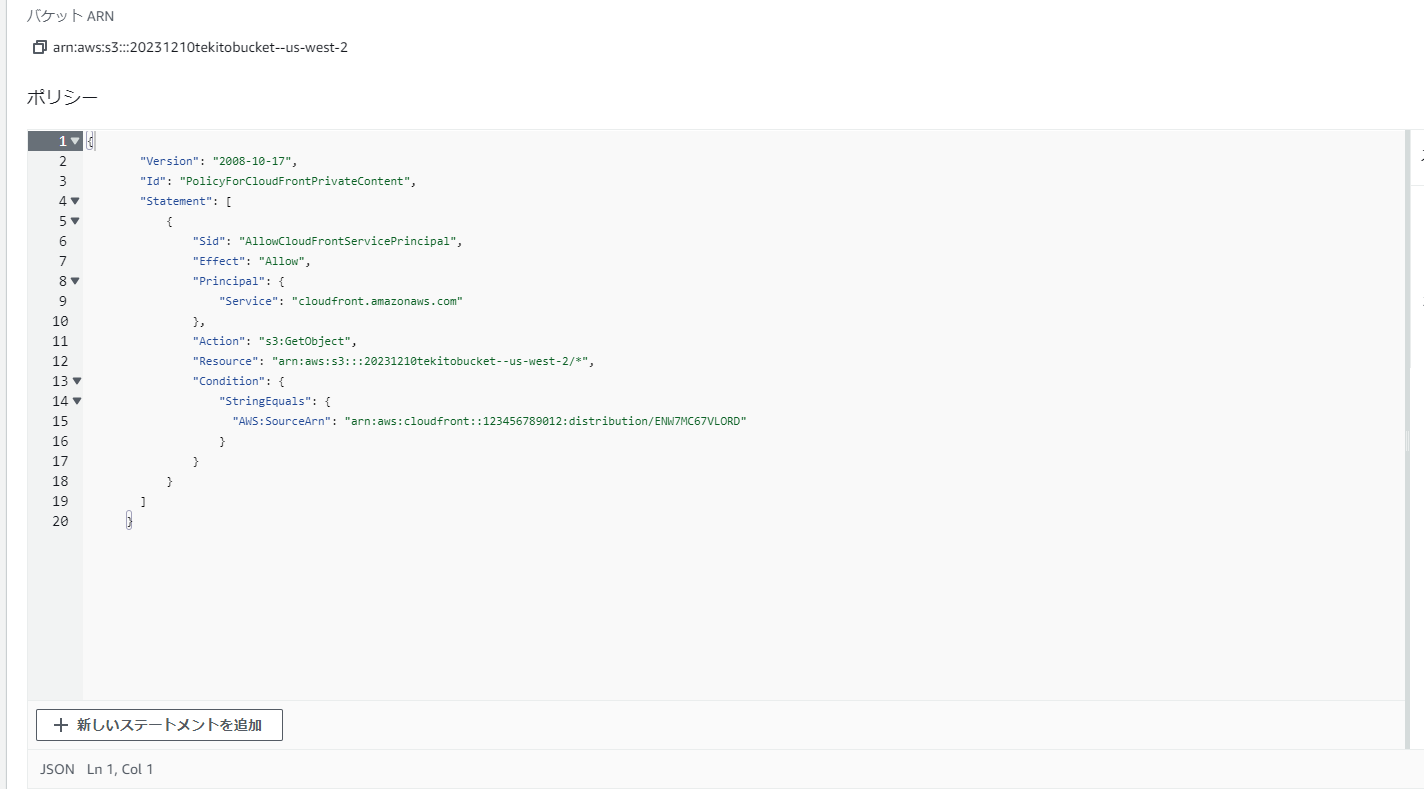Click the "2008-10-17" version value

[252, 161]
